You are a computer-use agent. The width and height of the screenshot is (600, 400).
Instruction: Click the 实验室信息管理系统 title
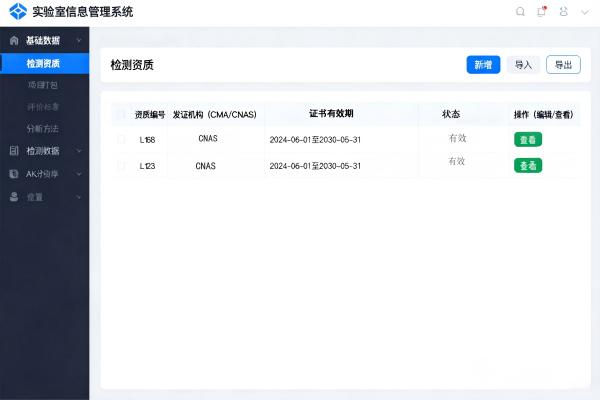tap(83, 11)
